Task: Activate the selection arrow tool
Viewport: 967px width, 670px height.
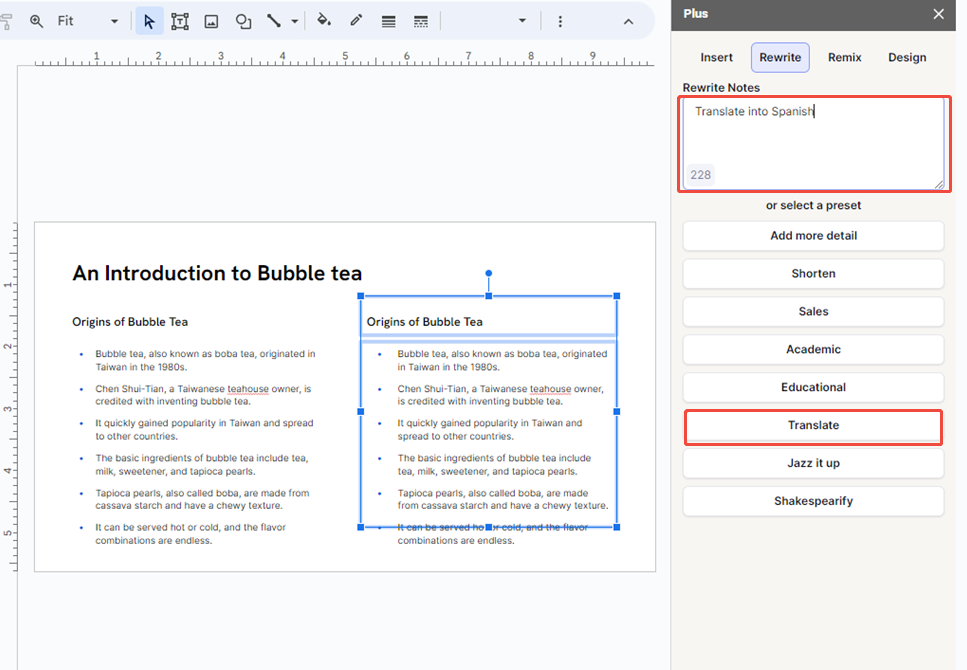Action: click(x=149, y=20)
